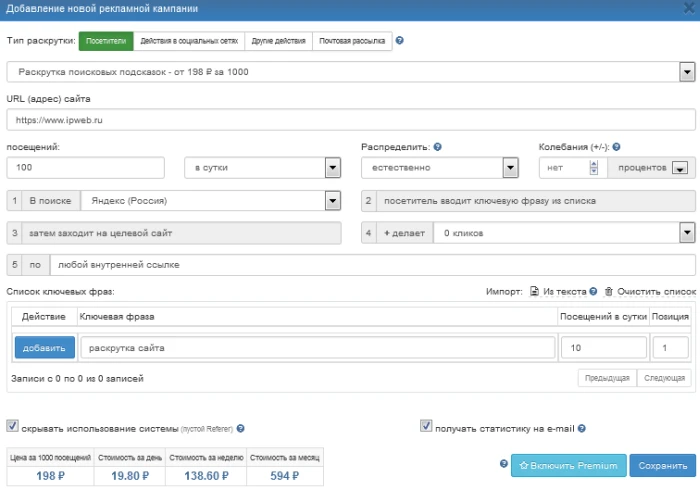The width and height of the screenshot is (700, 490).
Task: Click help icon beside Распределить label
Action: 438,147
